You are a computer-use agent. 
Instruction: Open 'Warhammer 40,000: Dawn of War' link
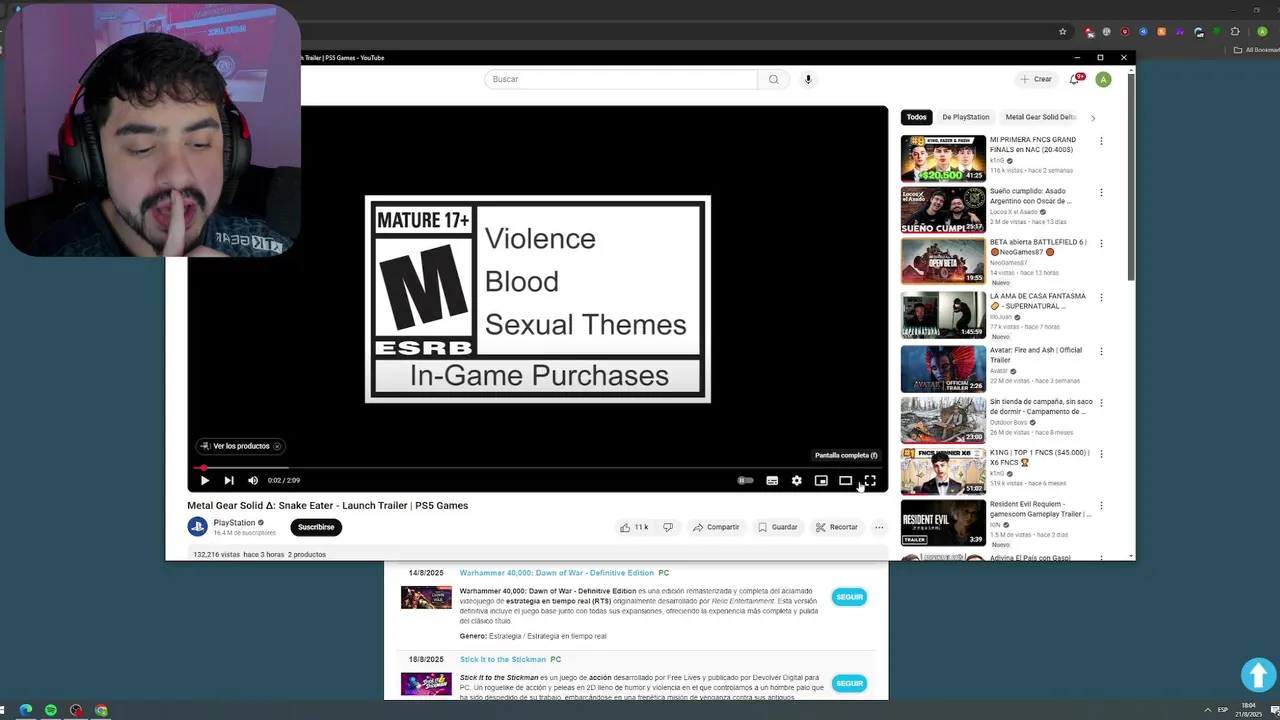tap(556, 573)
